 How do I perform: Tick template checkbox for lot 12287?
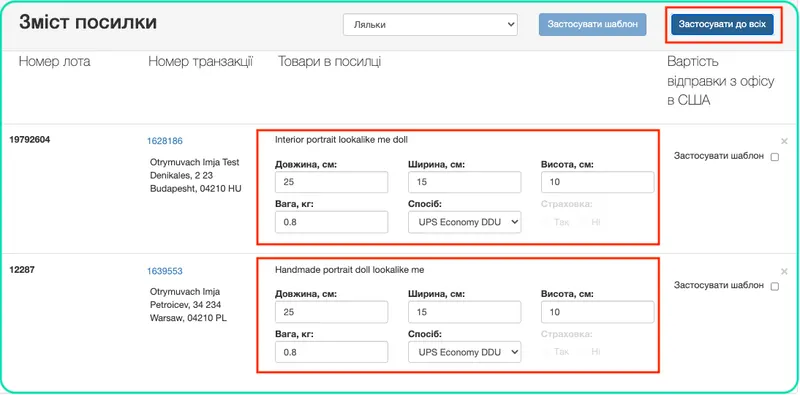[x=774, y=287]
